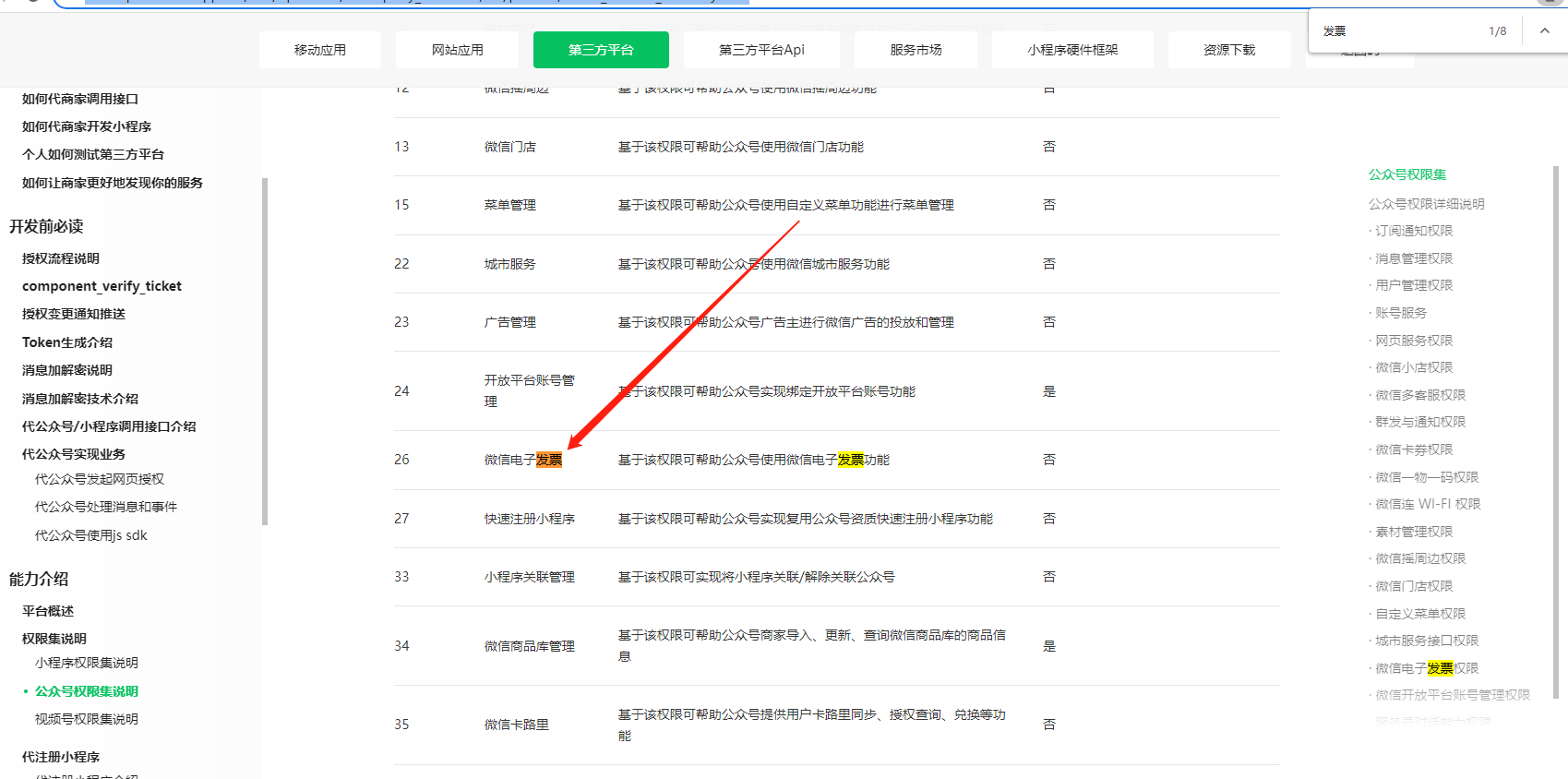The image size is (1568, 779).
Task: Click the 微信电子发票 table cell
Action: point(523,460)
